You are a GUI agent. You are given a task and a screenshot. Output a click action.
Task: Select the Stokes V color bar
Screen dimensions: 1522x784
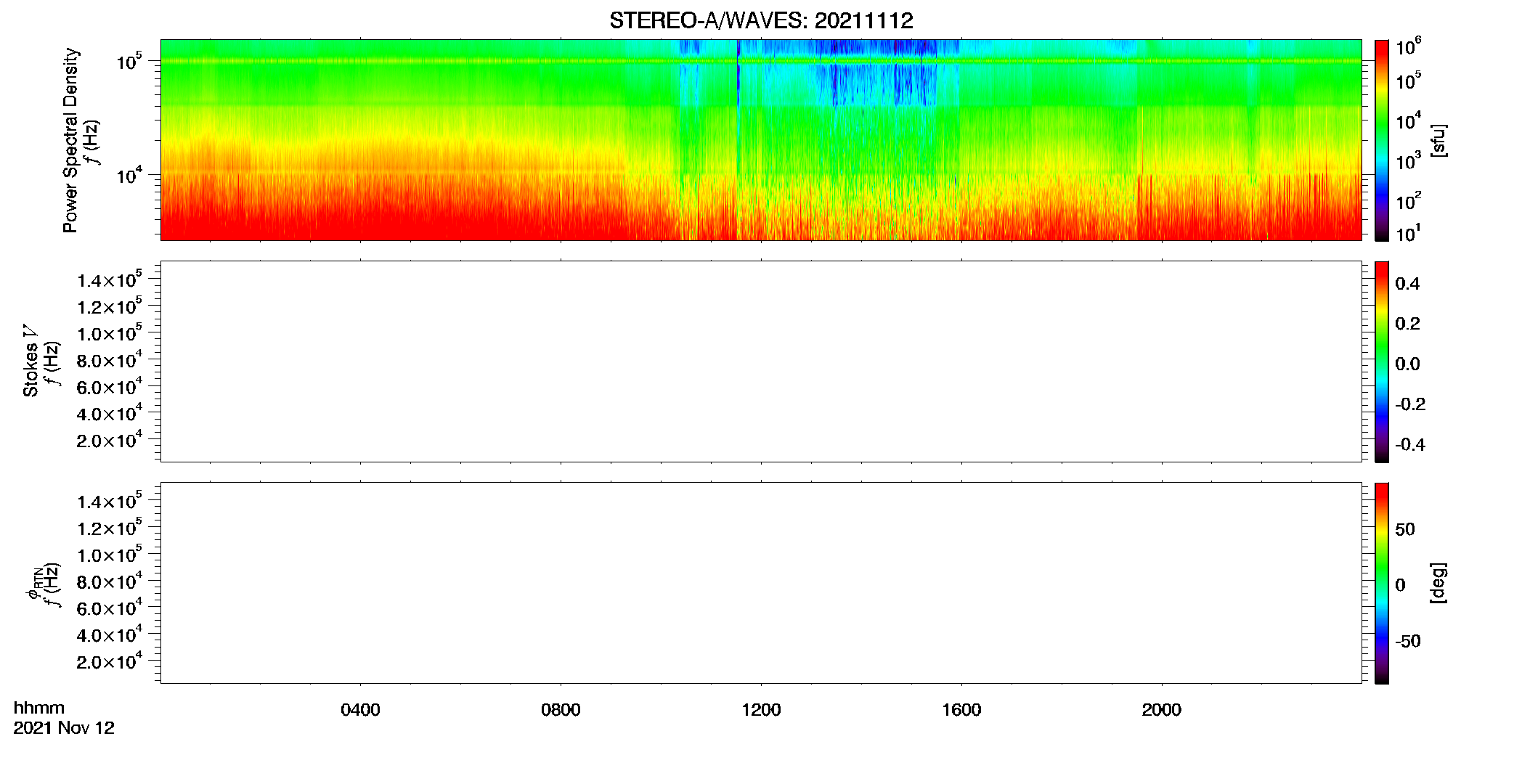coord(1382,362)
